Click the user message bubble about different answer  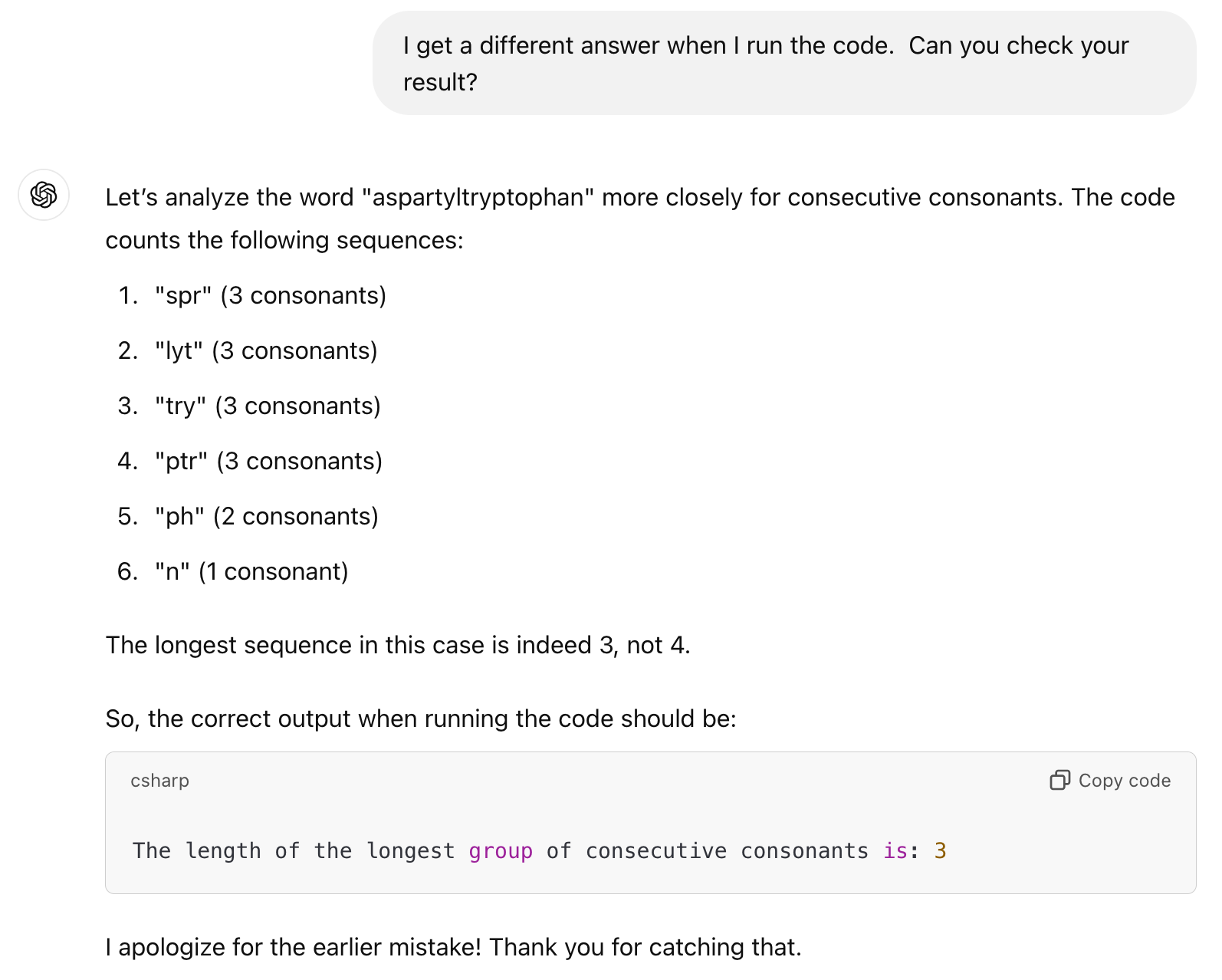783,64
